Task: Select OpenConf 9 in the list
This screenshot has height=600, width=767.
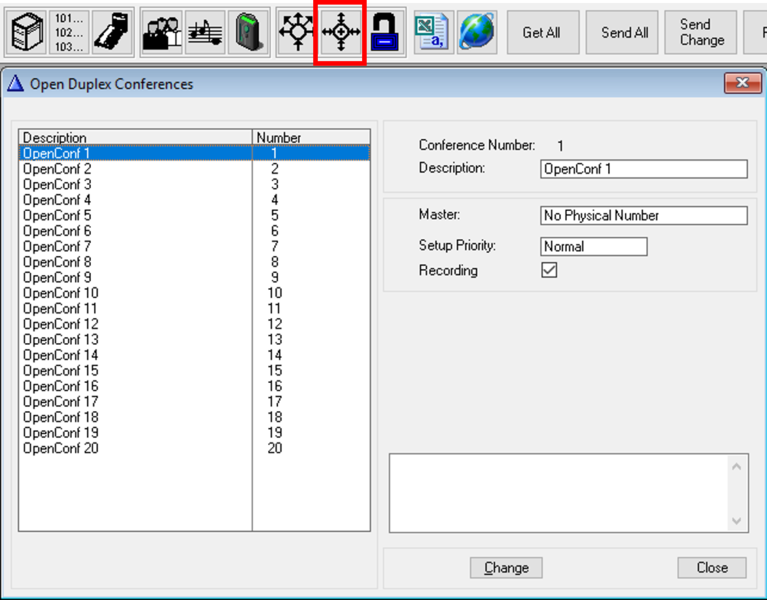Action: click(194, 278)
